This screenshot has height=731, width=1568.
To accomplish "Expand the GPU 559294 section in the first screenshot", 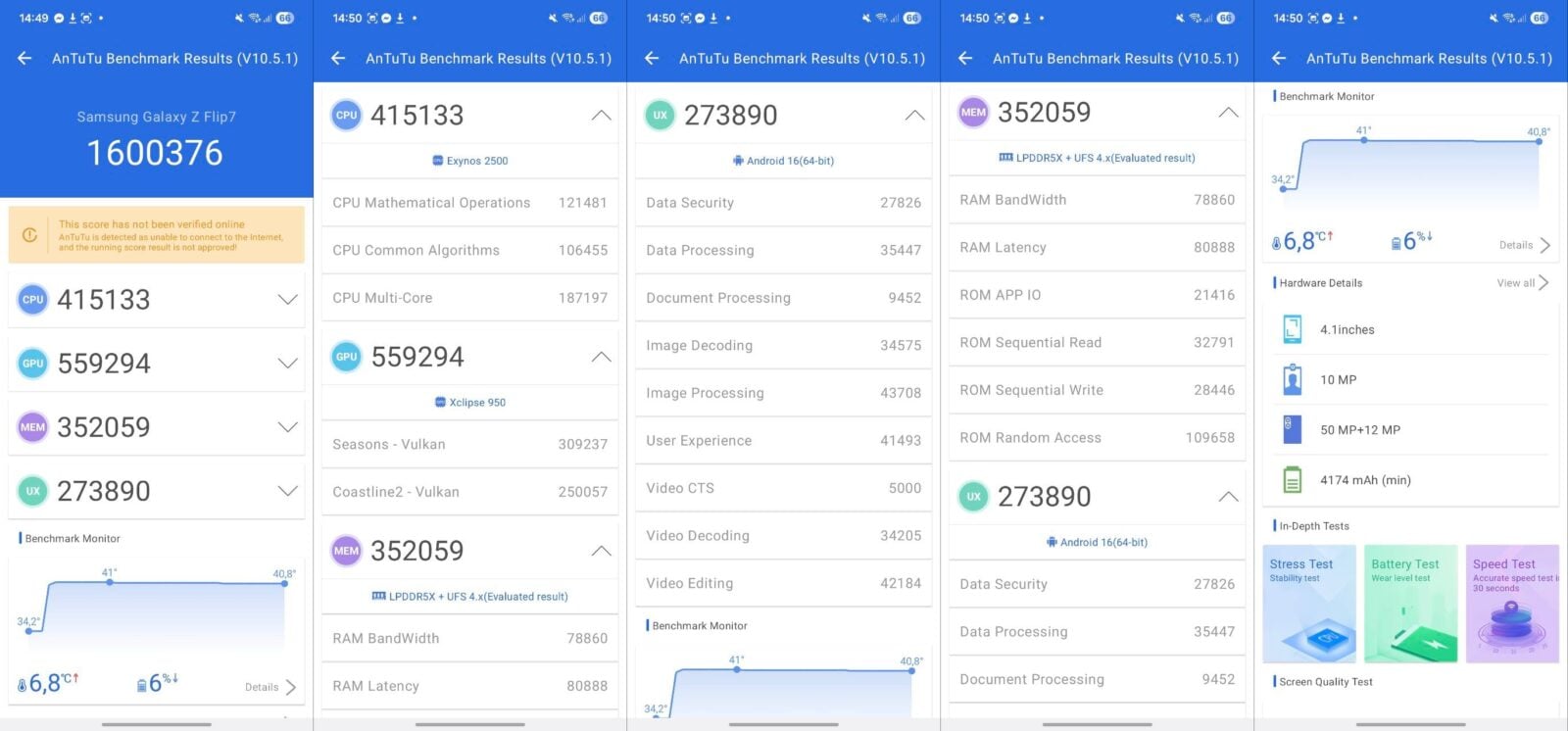I will (x=287, y=364).
